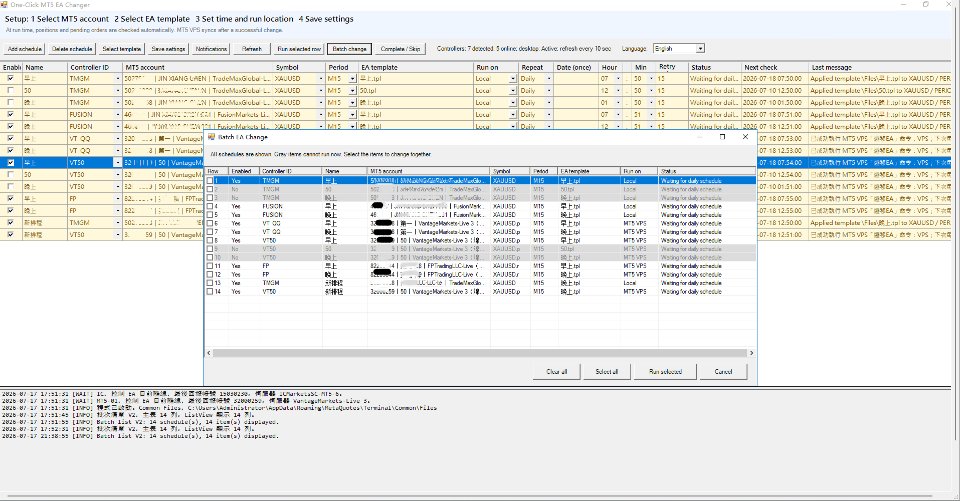Click the Controller ID column header in dialog
The height and width of the screenshot is (501, 960).
[x=291, y=171]
